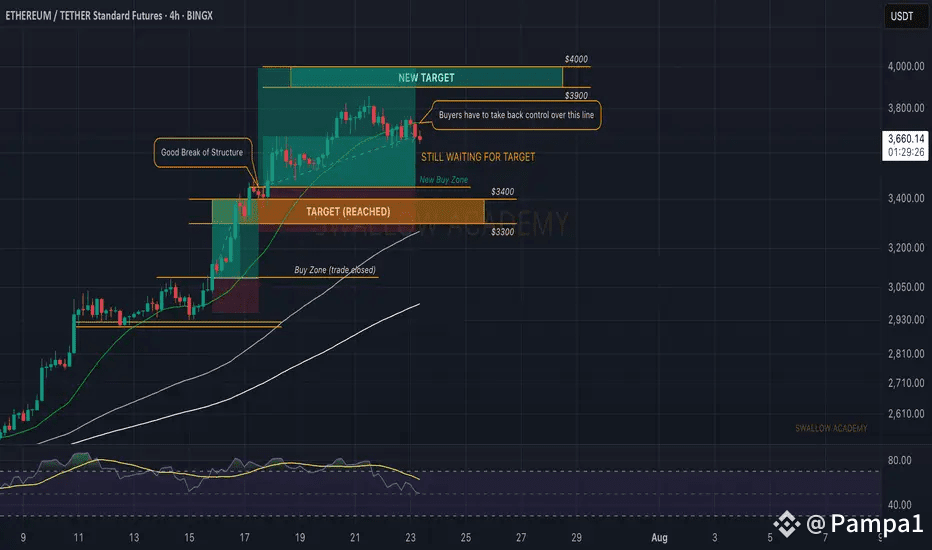The image size is (932, 550).
Task: Click the TARGET (REACHED) orange zone box
Action: (x=348, y=212)
